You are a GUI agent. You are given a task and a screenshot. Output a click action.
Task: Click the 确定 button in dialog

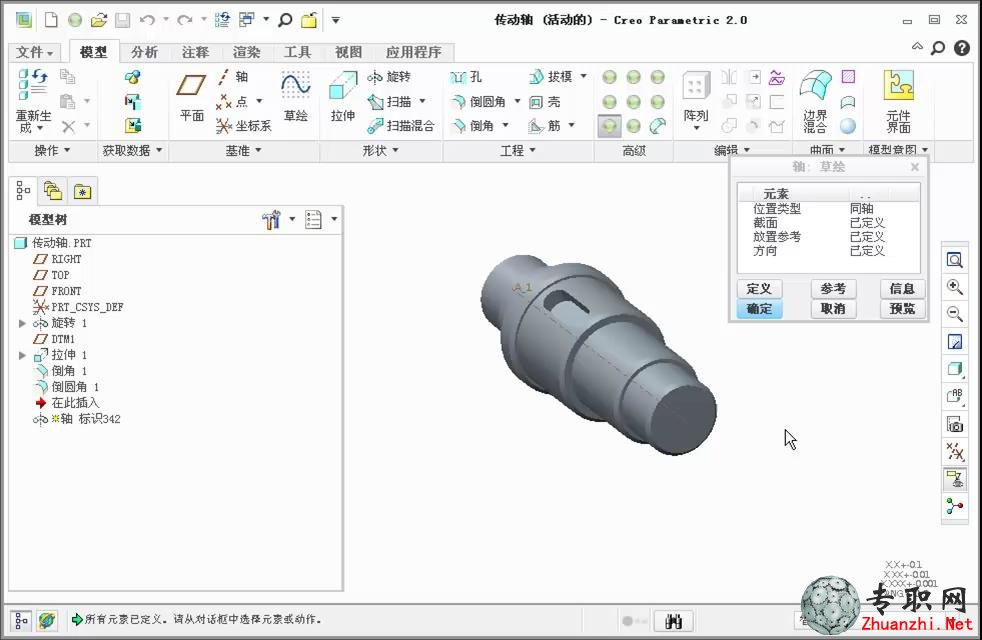759,309
